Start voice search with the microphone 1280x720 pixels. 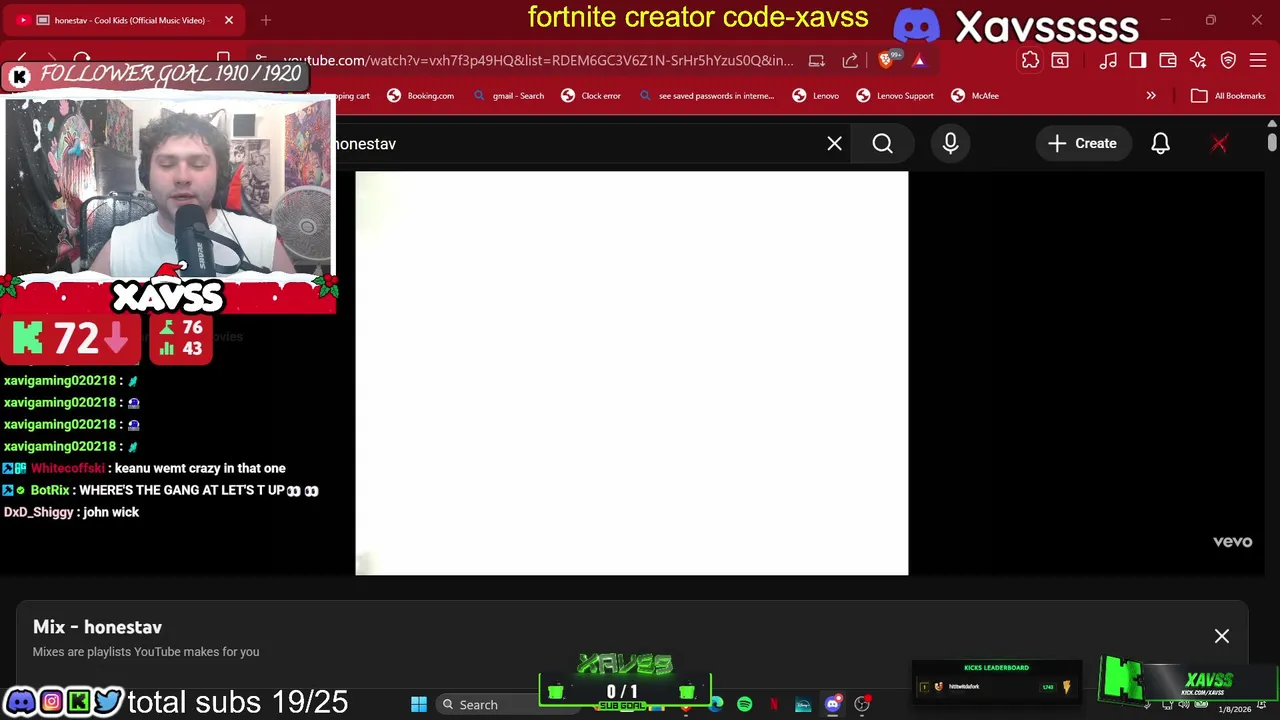coord(950,144)
